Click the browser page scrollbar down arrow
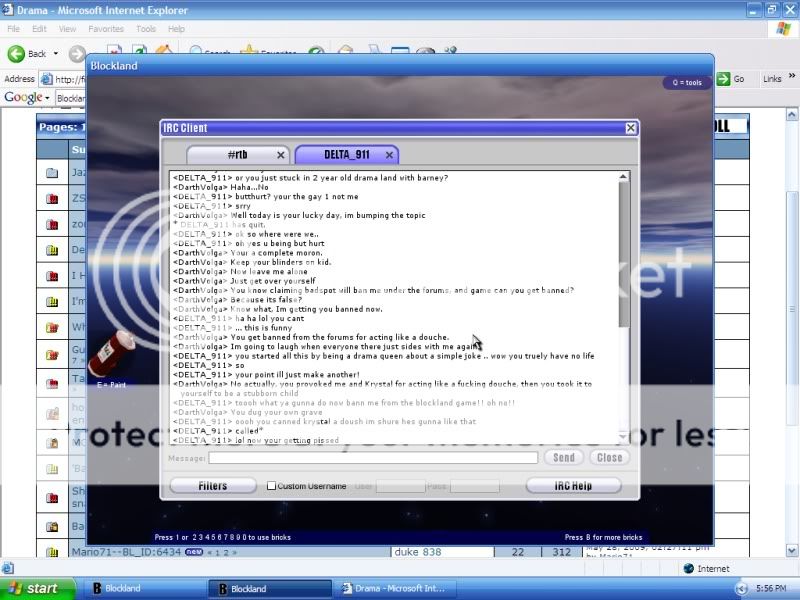The width and height of the screenshot is (800, 600). [x=792, y=551]
